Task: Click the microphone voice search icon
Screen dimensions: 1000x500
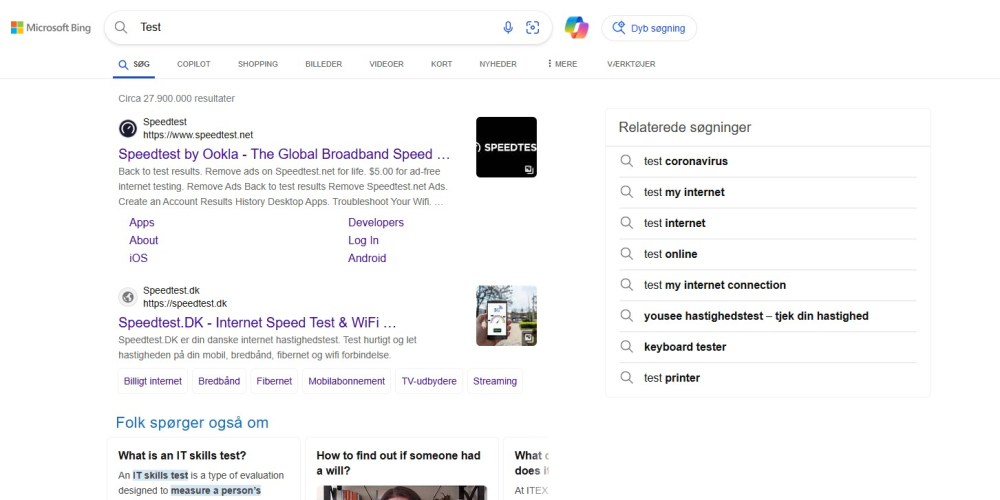Action: (508, 28)
